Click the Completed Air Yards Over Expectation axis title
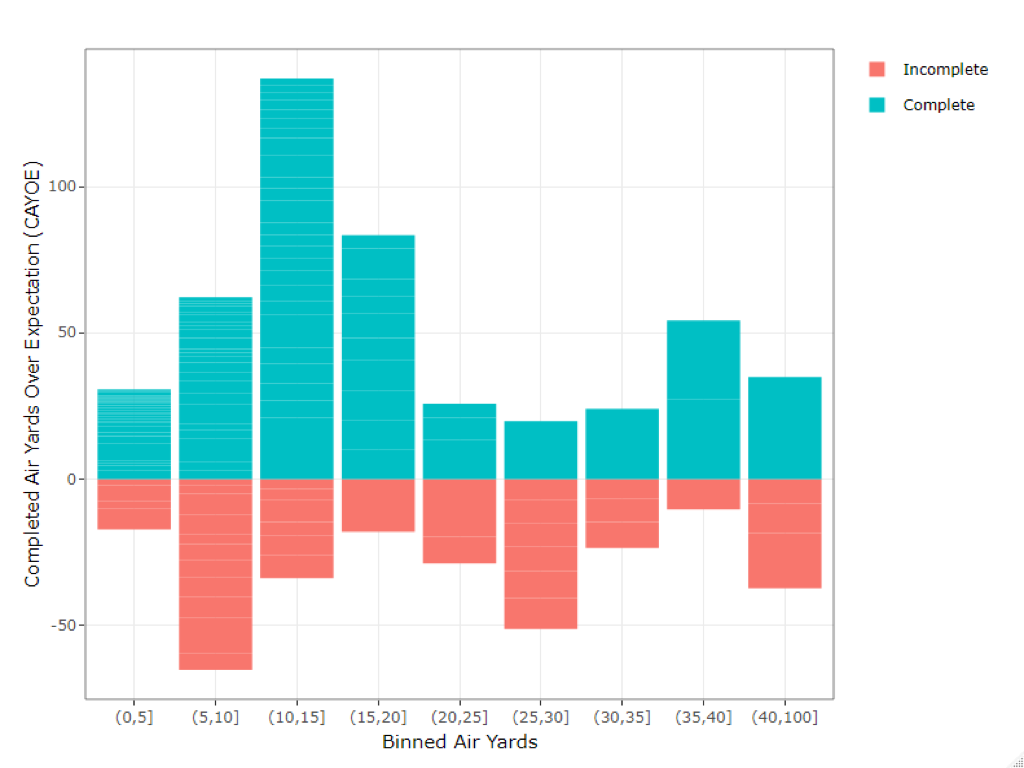The height and width of the screenshot is (768, 1024). 33,372
